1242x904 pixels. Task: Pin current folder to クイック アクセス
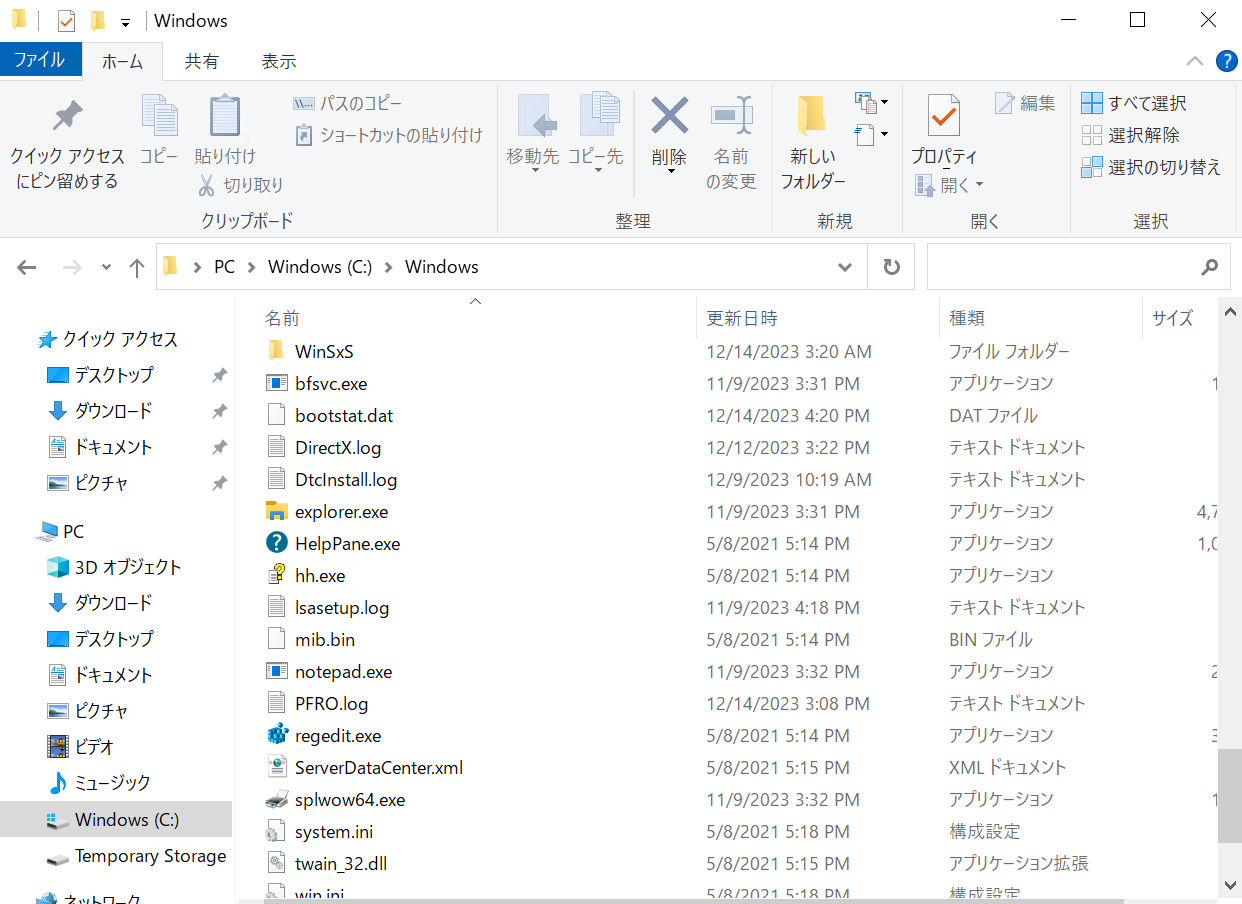[66, 140]
